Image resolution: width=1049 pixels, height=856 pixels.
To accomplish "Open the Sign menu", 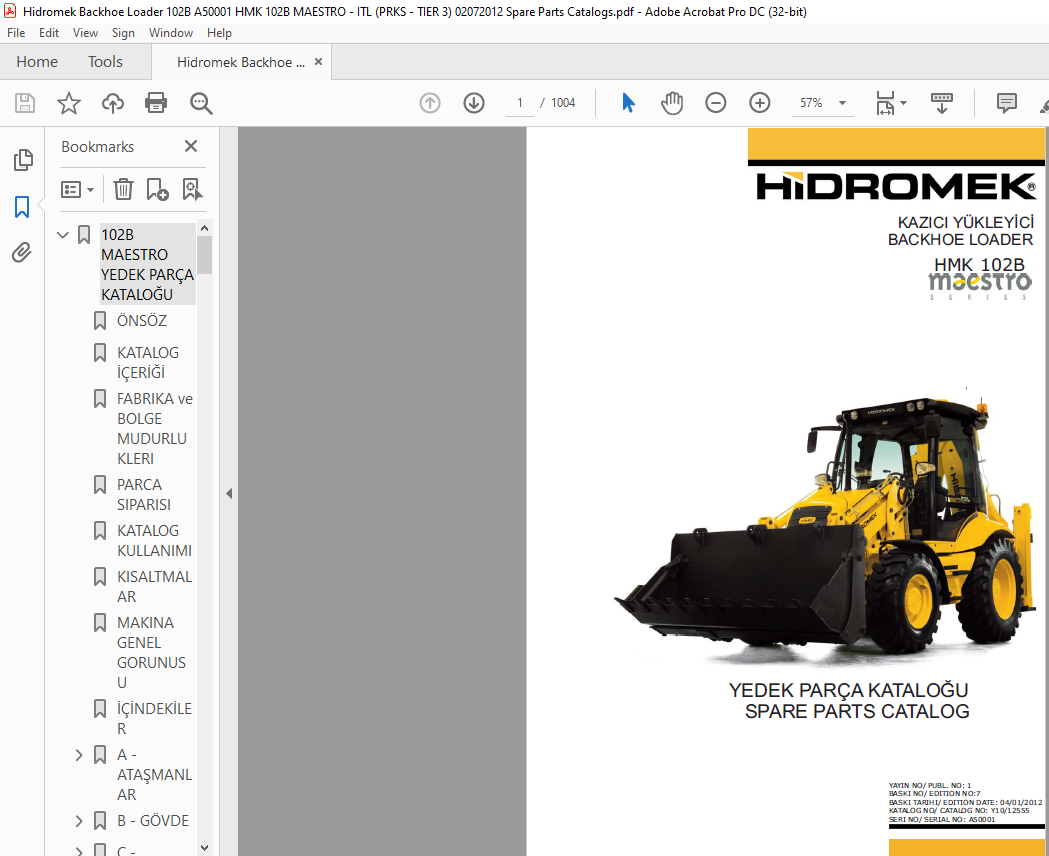I will click(x=123, y=33).
